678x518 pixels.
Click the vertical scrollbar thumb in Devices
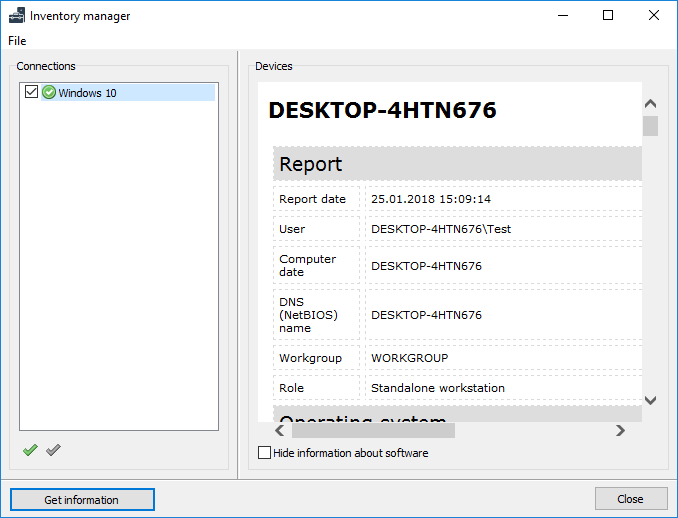click(650, 126)
